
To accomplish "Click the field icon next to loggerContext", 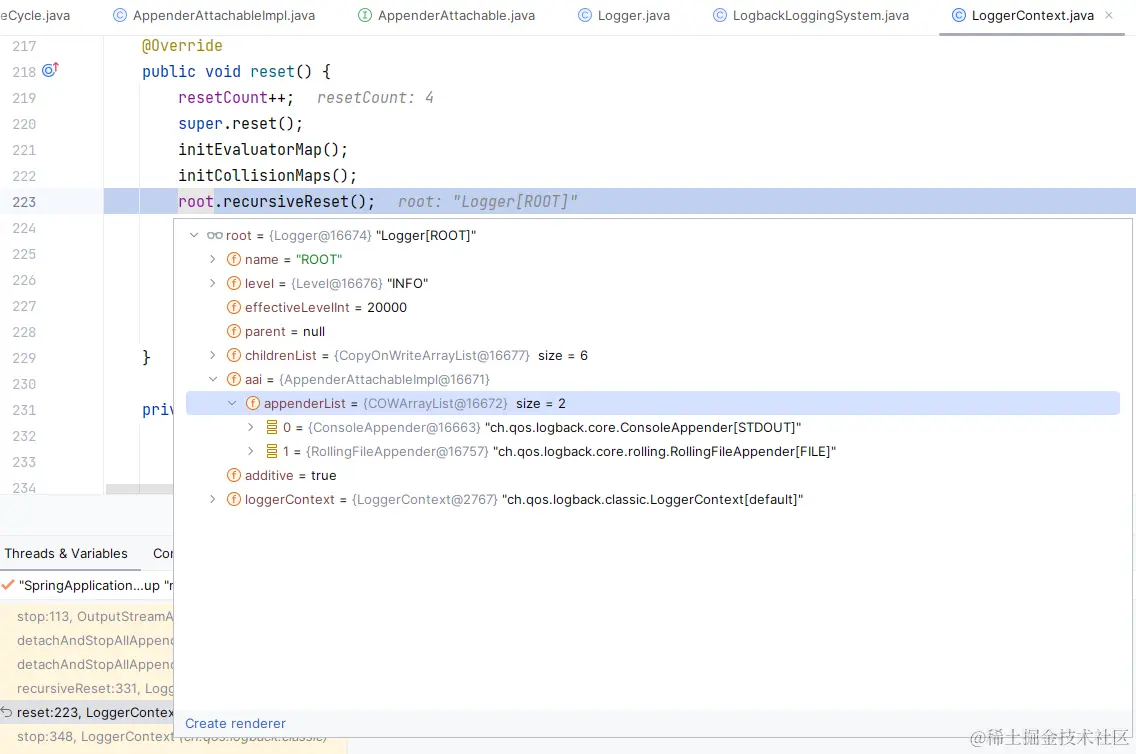I will click(x=233, y=499).
